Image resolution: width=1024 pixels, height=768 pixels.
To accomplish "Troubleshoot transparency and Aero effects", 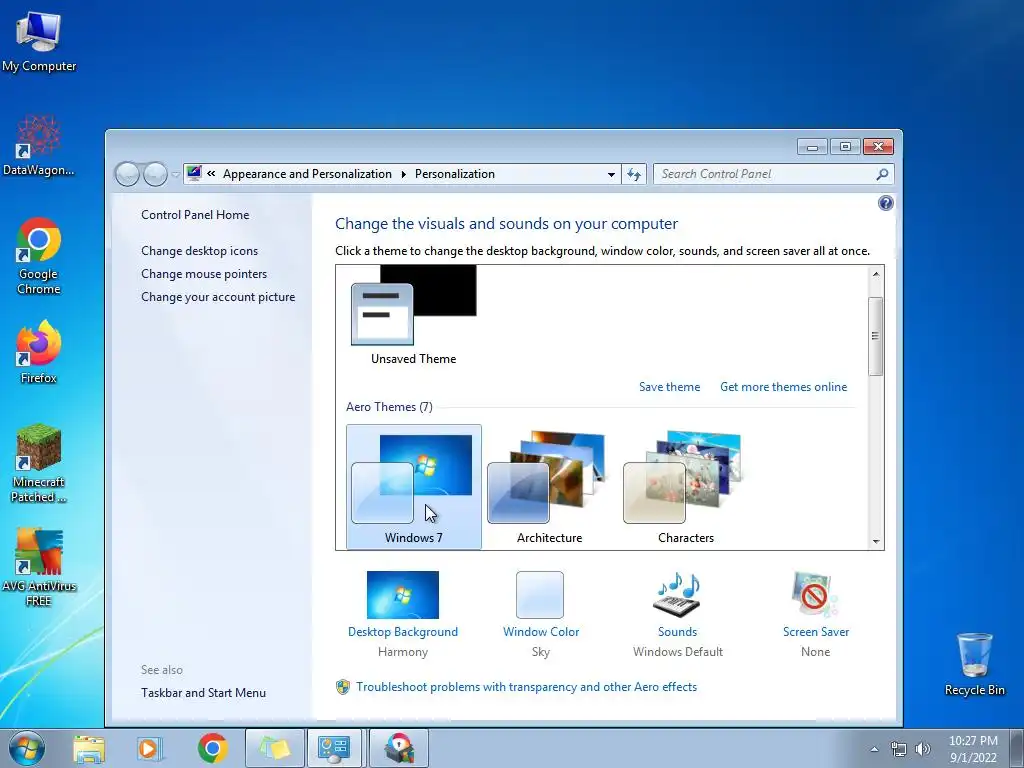I will 526,687.
